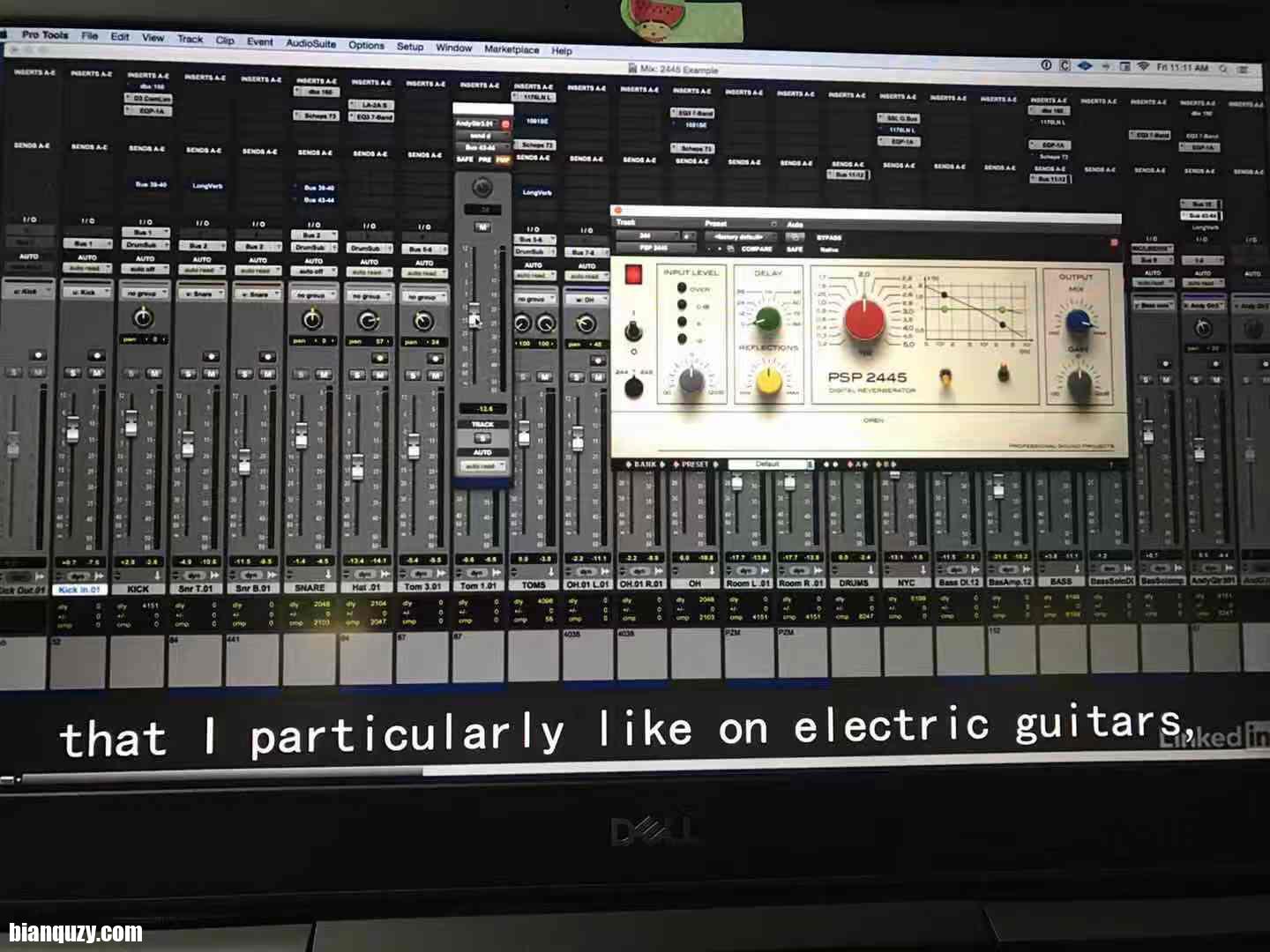Click the Hat .01 track pan knob

[x=368, y=319]
